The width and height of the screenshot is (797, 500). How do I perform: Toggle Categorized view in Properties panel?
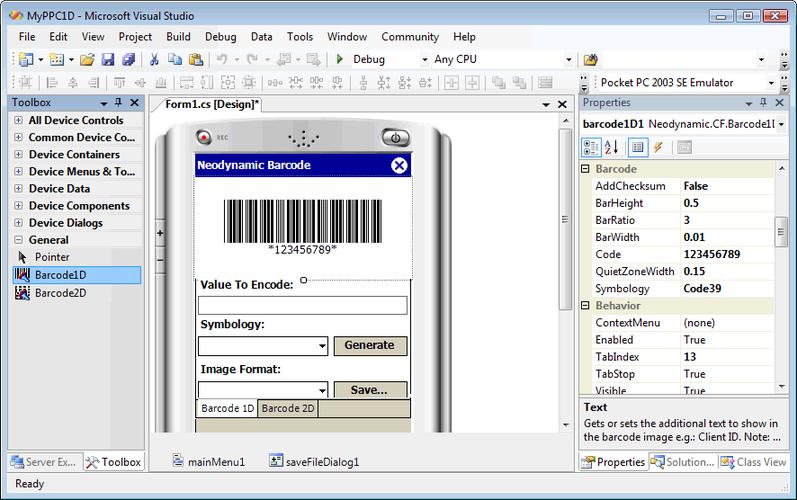pyautogui.click(x=591, y=148)
